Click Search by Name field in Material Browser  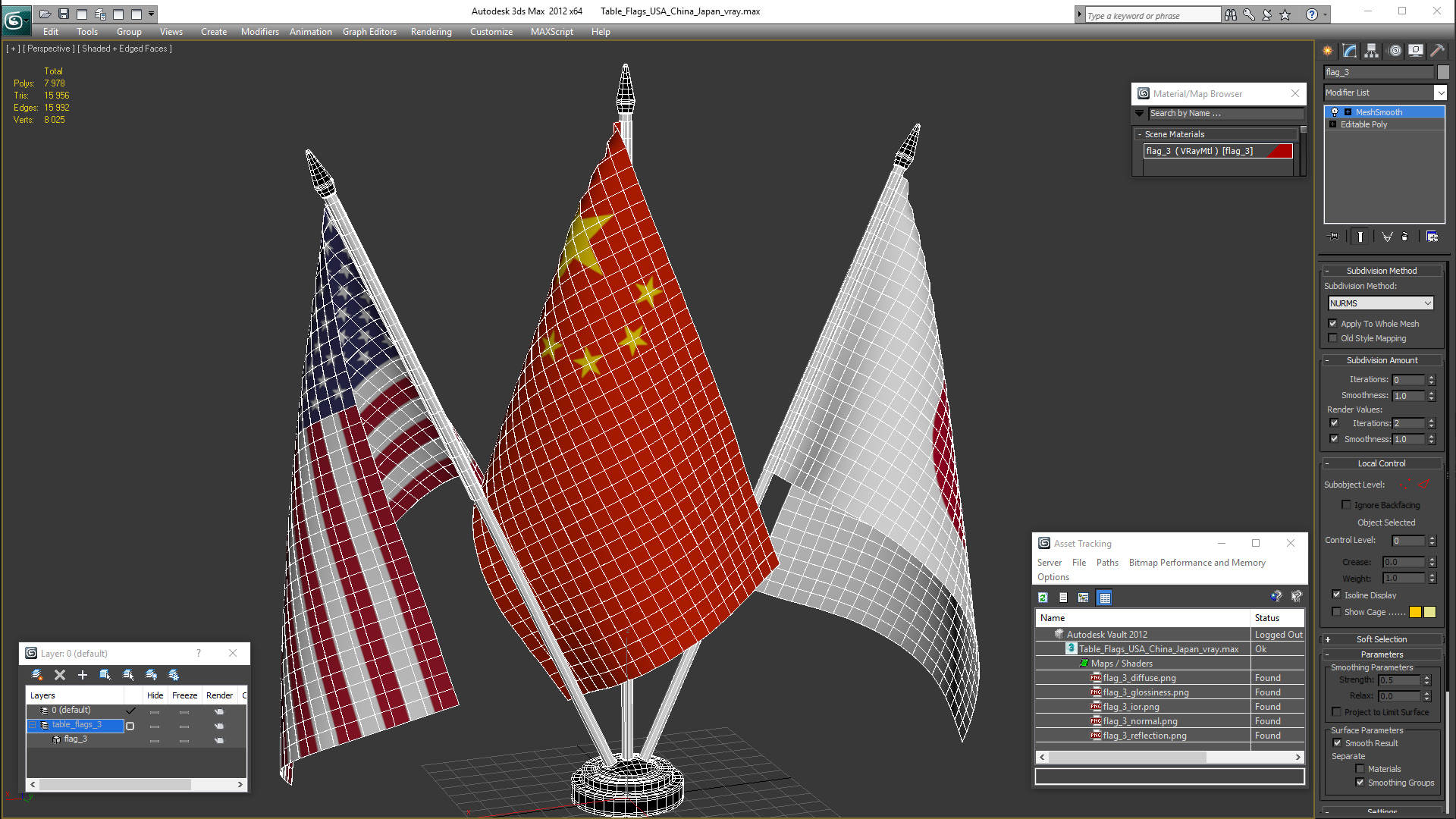(1225, 114)
